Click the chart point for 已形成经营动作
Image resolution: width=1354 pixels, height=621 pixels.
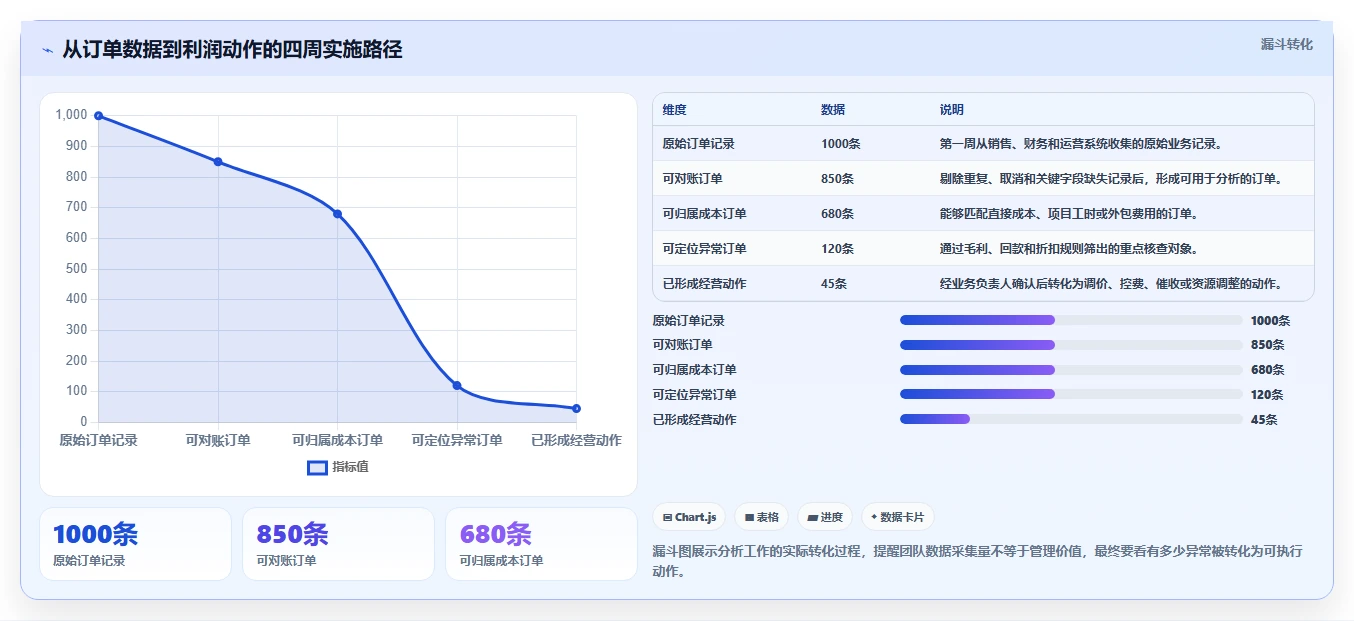click(x=576, y=408)
